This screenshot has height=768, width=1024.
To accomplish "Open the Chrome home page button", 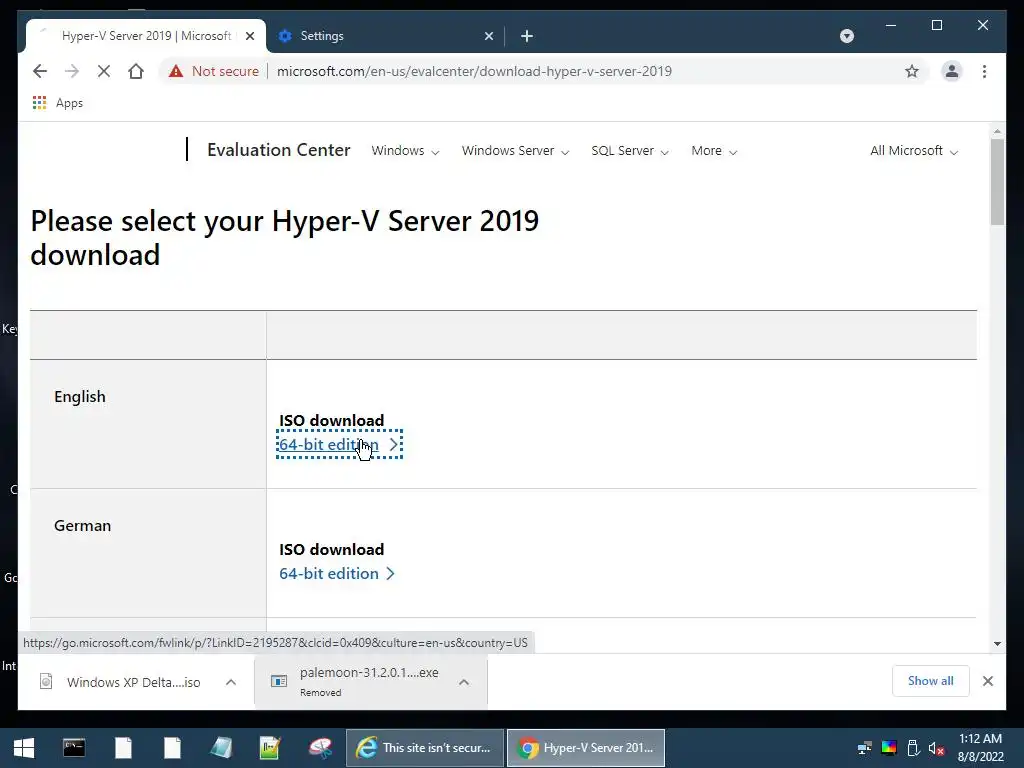I will [136, 71].
